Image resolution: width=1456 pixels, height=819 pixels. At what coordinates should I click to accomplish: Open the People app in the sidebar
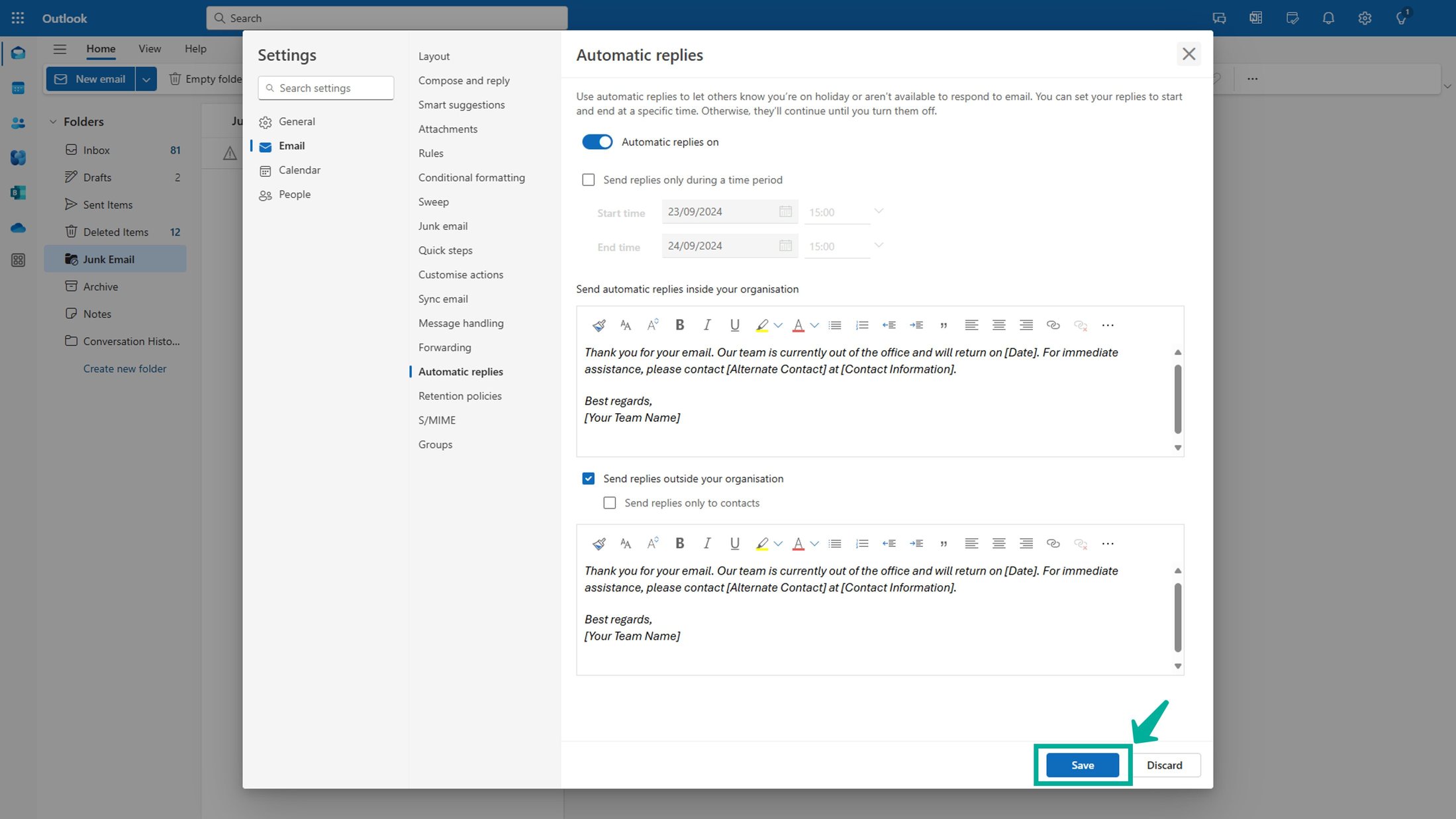point(18,122)
